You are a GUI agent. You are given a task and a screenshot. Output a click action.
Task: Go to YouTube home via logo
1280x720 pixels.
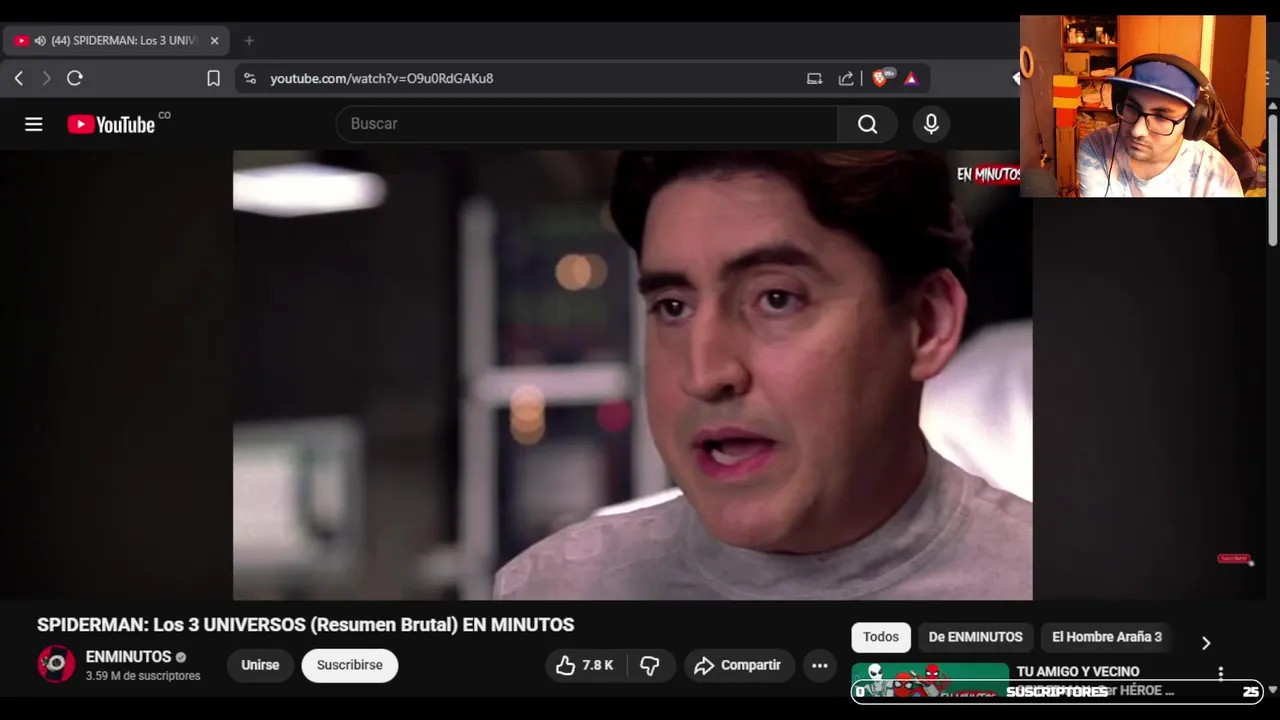(x=111, y=124)
